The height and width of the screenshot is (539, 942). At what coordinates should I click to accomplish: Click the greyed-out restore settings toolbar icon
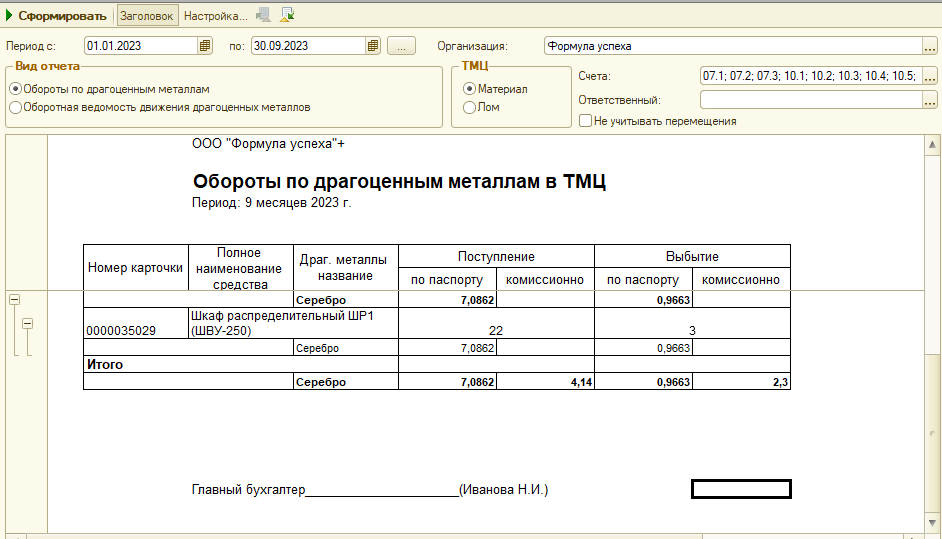(264, 15)
